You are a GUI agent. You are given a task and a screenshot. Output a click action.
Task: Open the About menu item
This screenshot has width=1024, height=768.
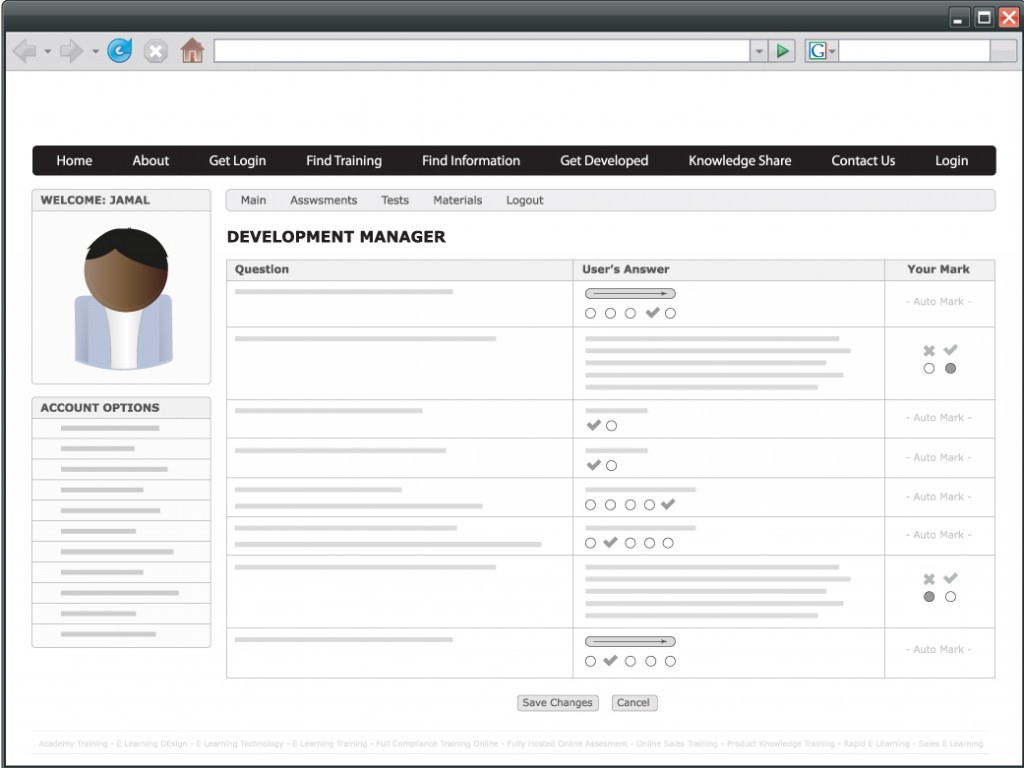(x=151, y=161)
